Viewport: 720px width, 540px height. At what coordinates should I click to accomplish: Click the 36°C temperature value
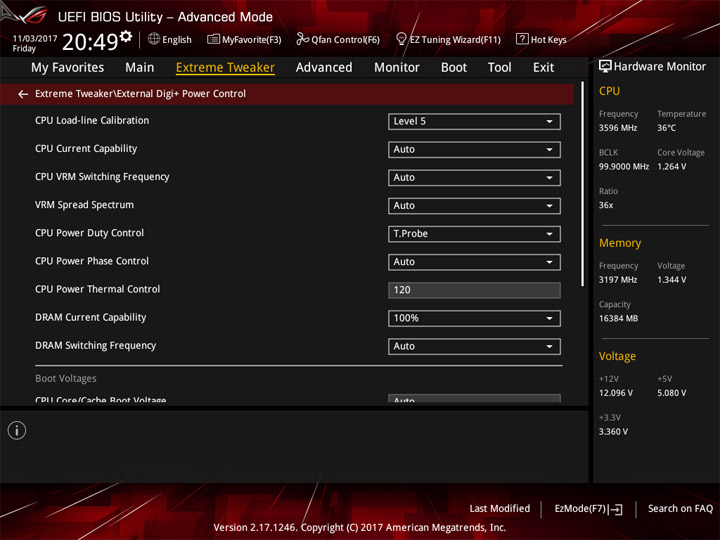tap(666, 128)
